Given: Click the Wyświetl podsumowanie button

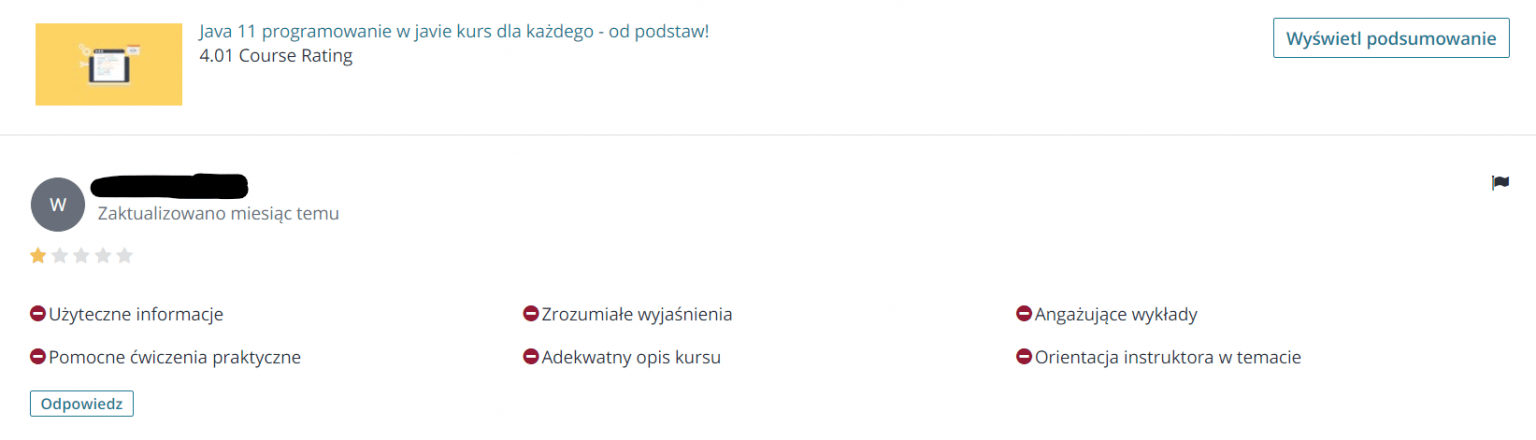Looking at the screenshot, I should 1391,38.
